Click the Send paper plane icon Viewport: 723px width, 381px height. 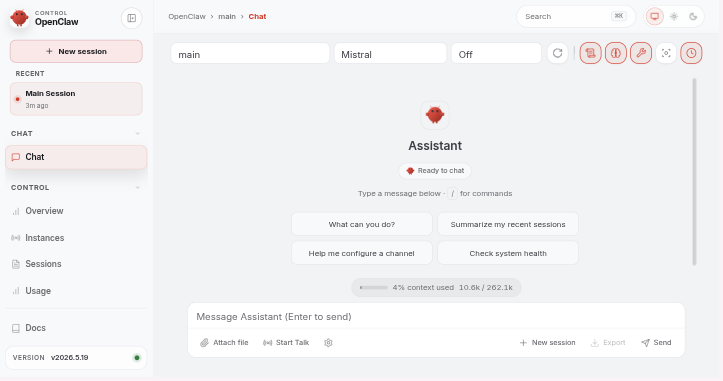[646, 343]
